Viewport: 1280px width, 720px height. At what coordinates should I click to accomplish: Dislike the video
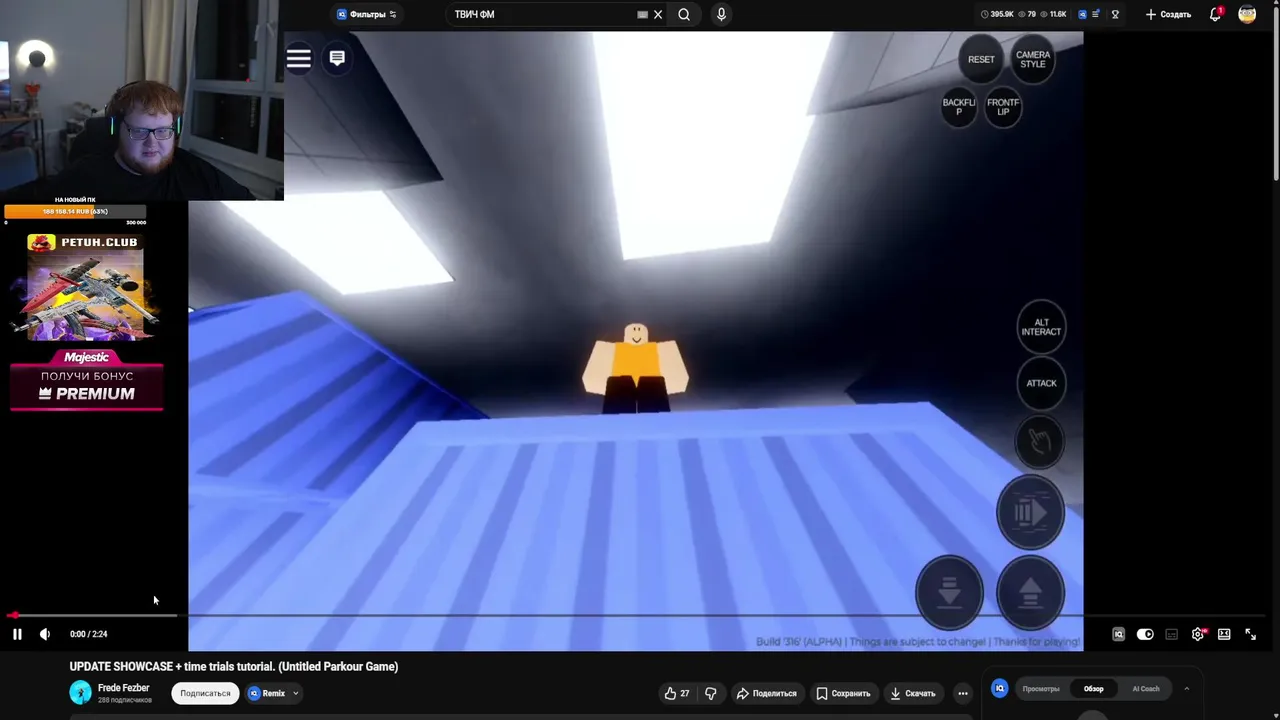click(x=711, y=693)
